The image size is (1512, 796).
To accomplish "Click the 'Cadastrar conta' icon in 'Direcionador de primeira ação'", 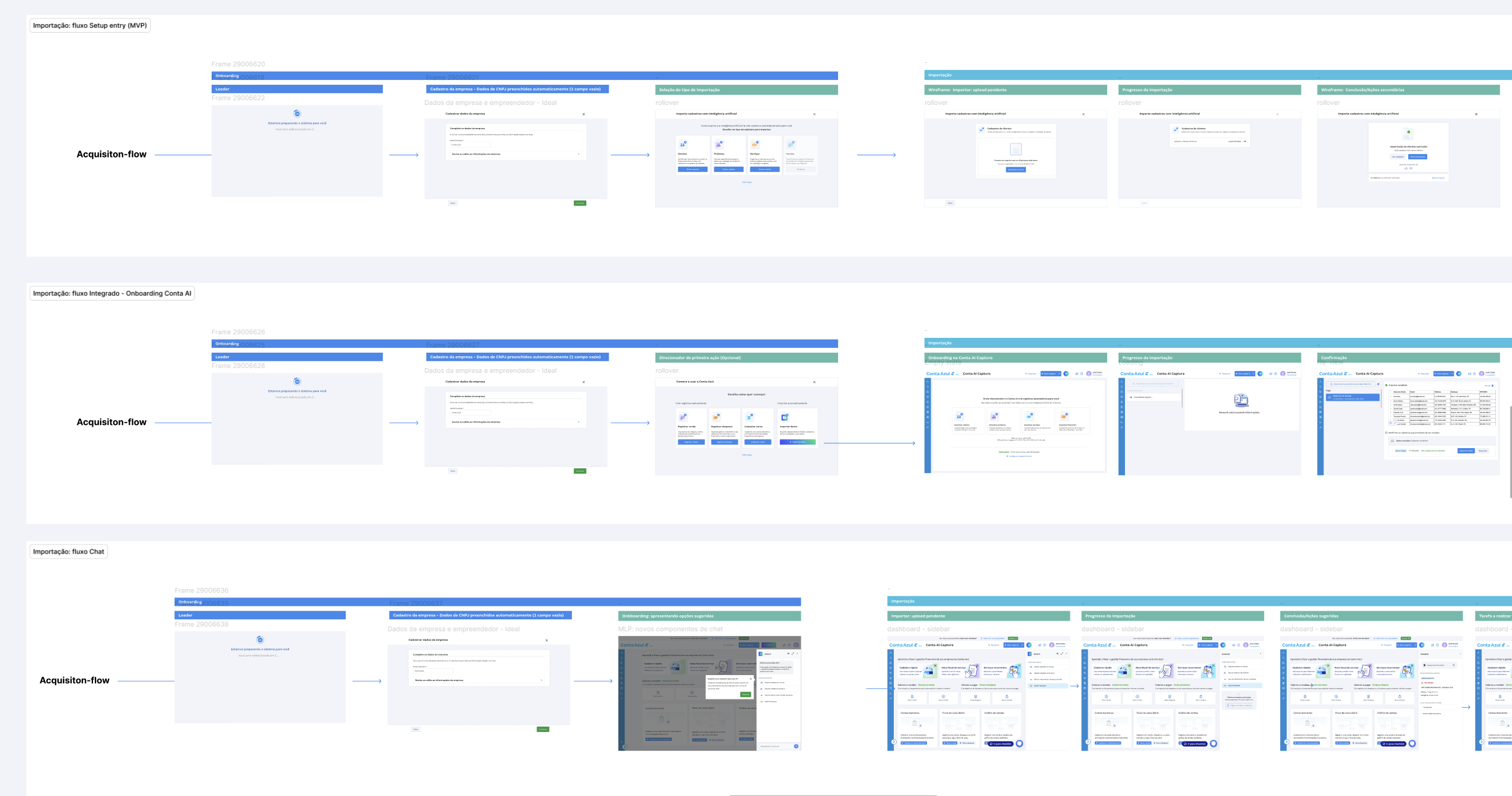I will (x=749, y=417).
